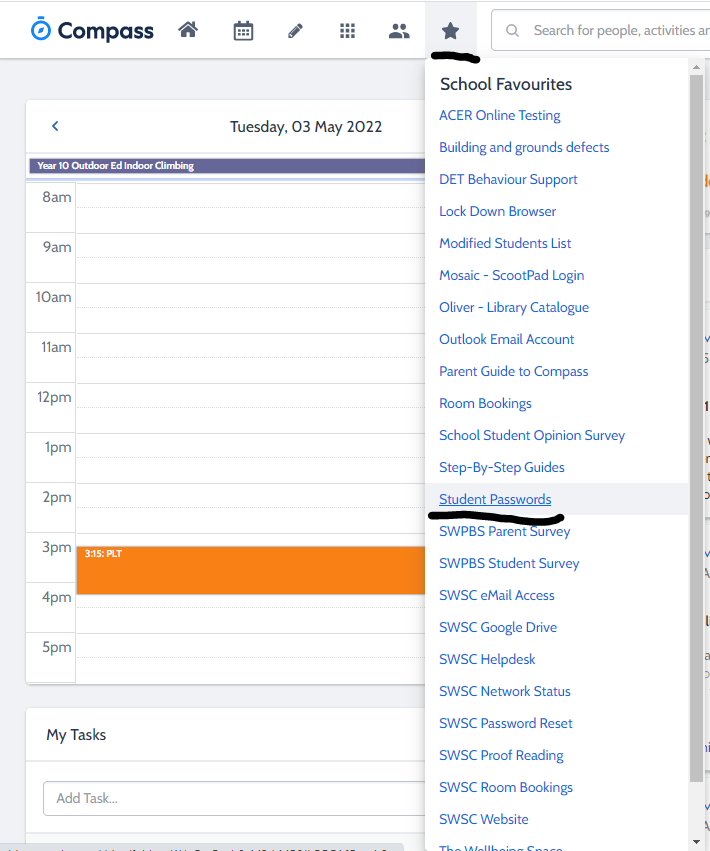Click the scrollbar up arrow
Image resolution: width=710 pixels, height=851 pixels.
[x=696, y=67]
